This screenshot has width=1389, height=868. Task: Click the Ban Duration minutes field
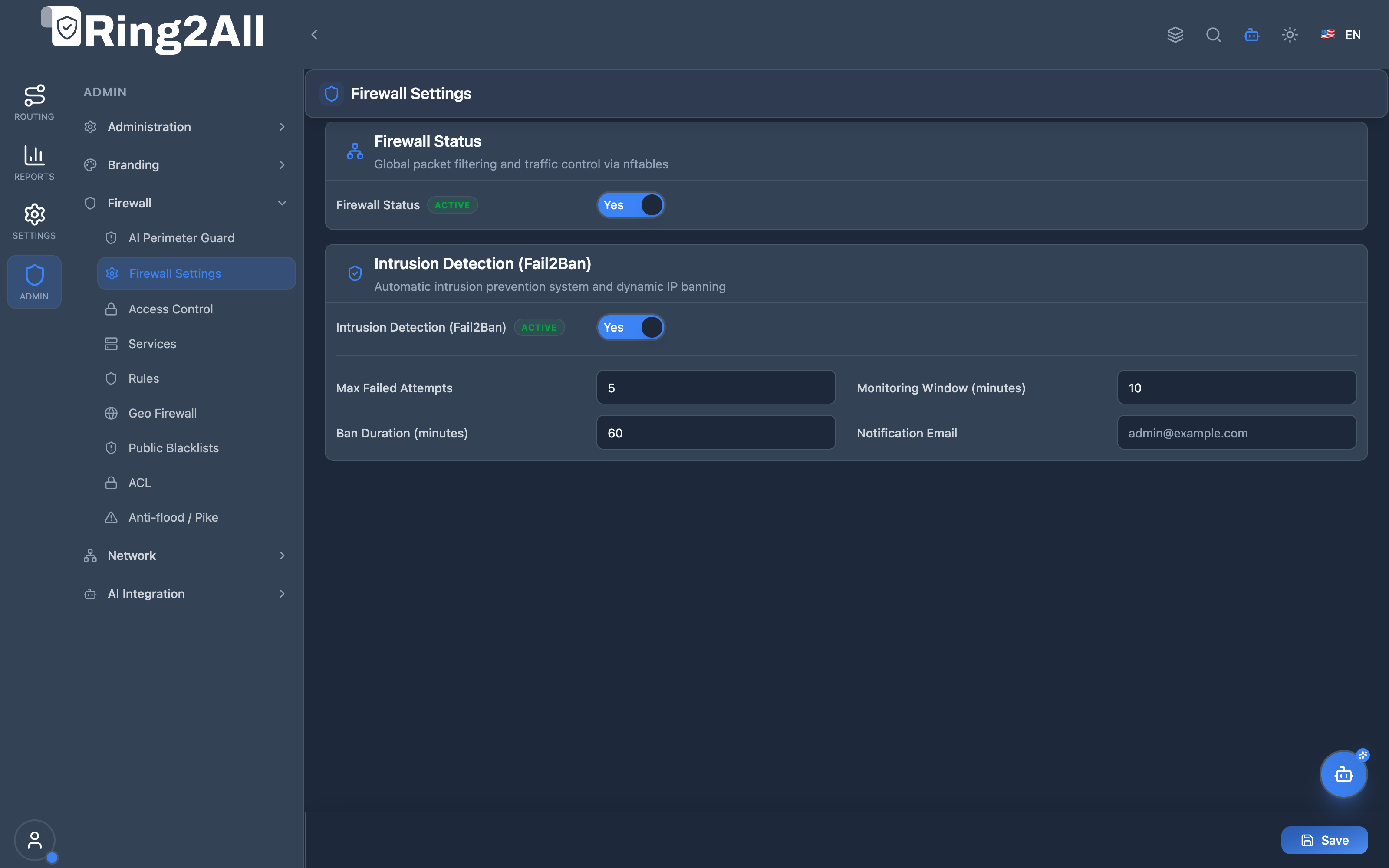coord(716,433)
